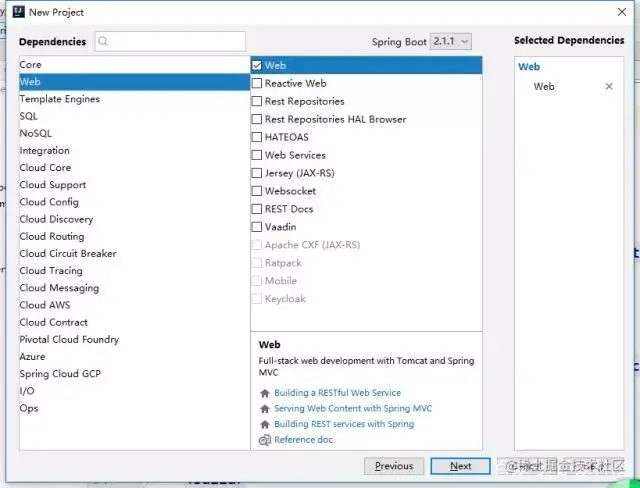Click the disabled Keycloak checkbox
640x488 pixels.
[x=257, y=299]
